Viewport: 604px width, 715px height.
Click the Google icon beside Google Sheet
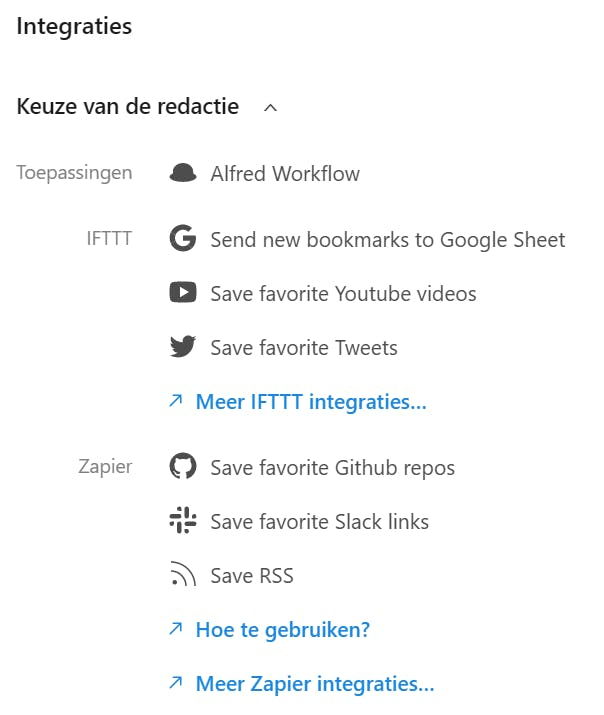[x=182, y=239]
